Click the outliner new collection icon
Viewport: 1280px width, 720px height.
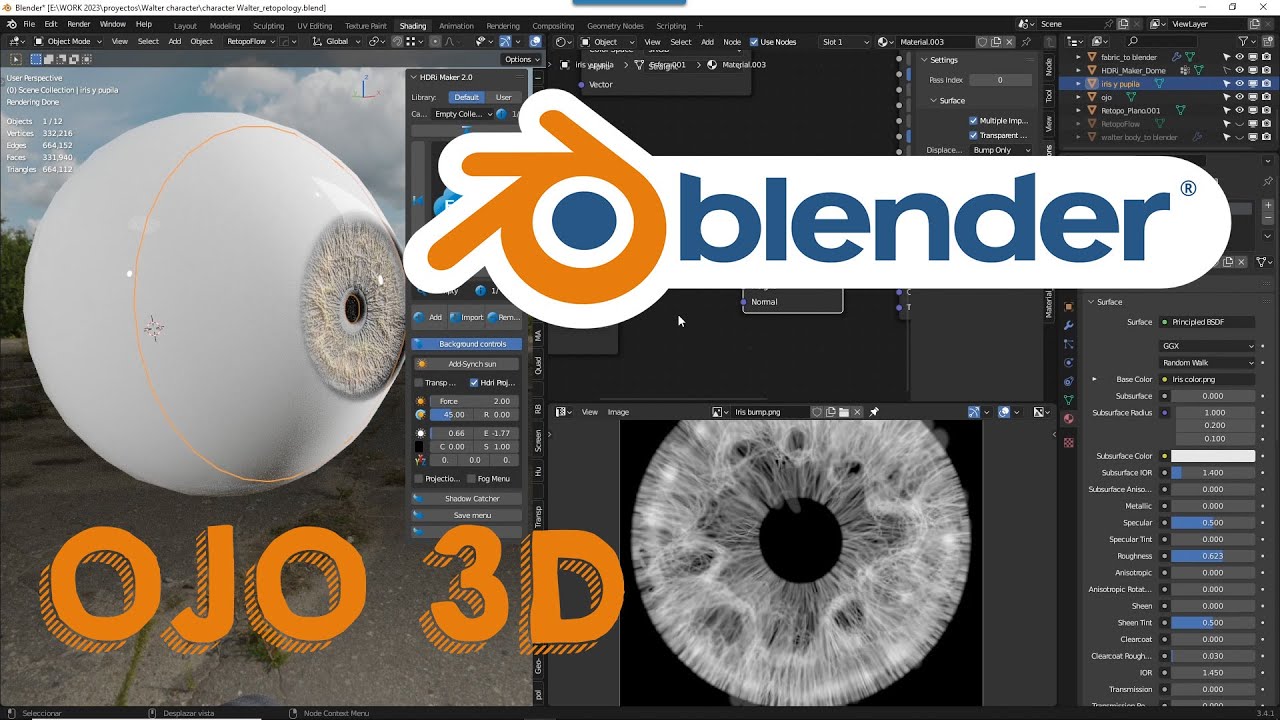click(1267, 41)
